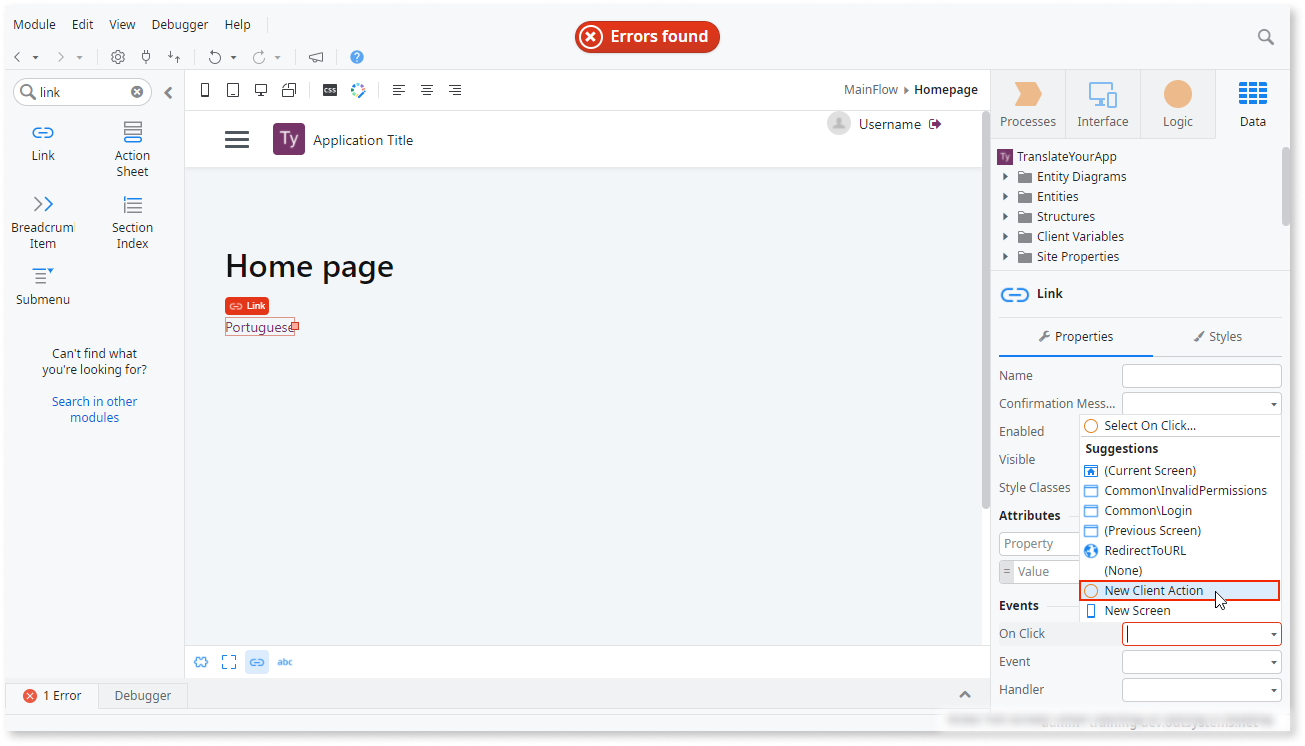This screenshot has width=1305, height=746.
Task: Toggle the fullscreen preview brackets icon
Action: point(229,661)
